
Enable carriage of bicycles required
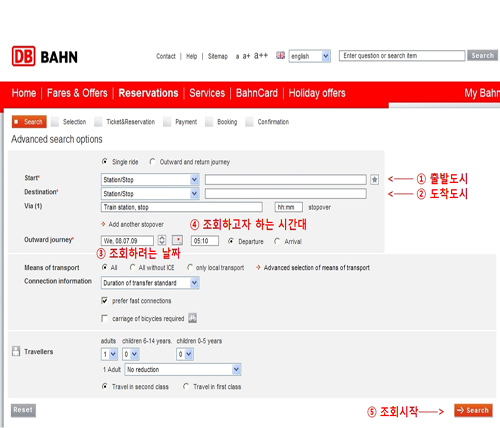(x=104, y=318)
